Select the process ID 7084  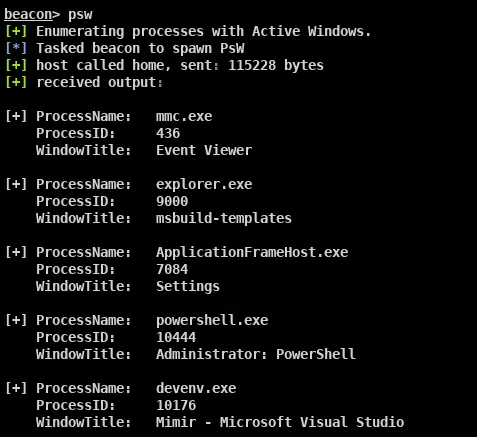[172, 269]
